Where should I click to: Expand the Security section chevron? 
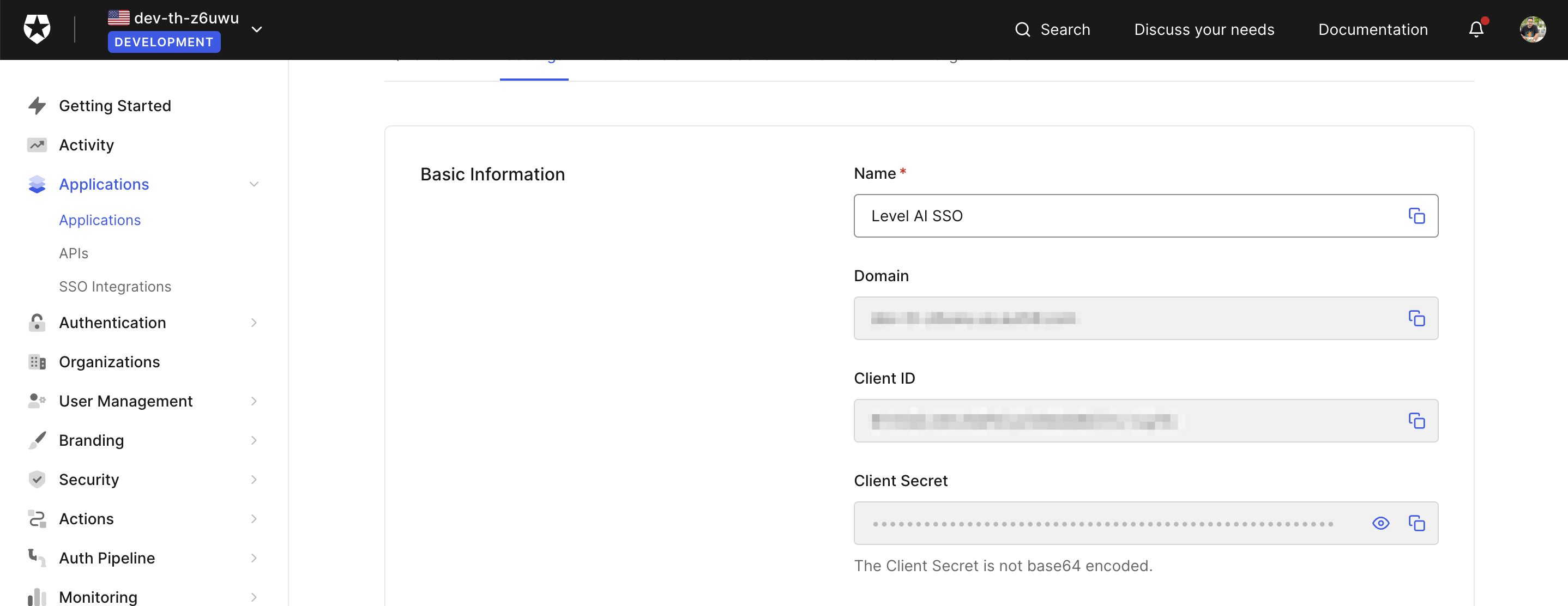pyautogui.click(x=254, y=480)
